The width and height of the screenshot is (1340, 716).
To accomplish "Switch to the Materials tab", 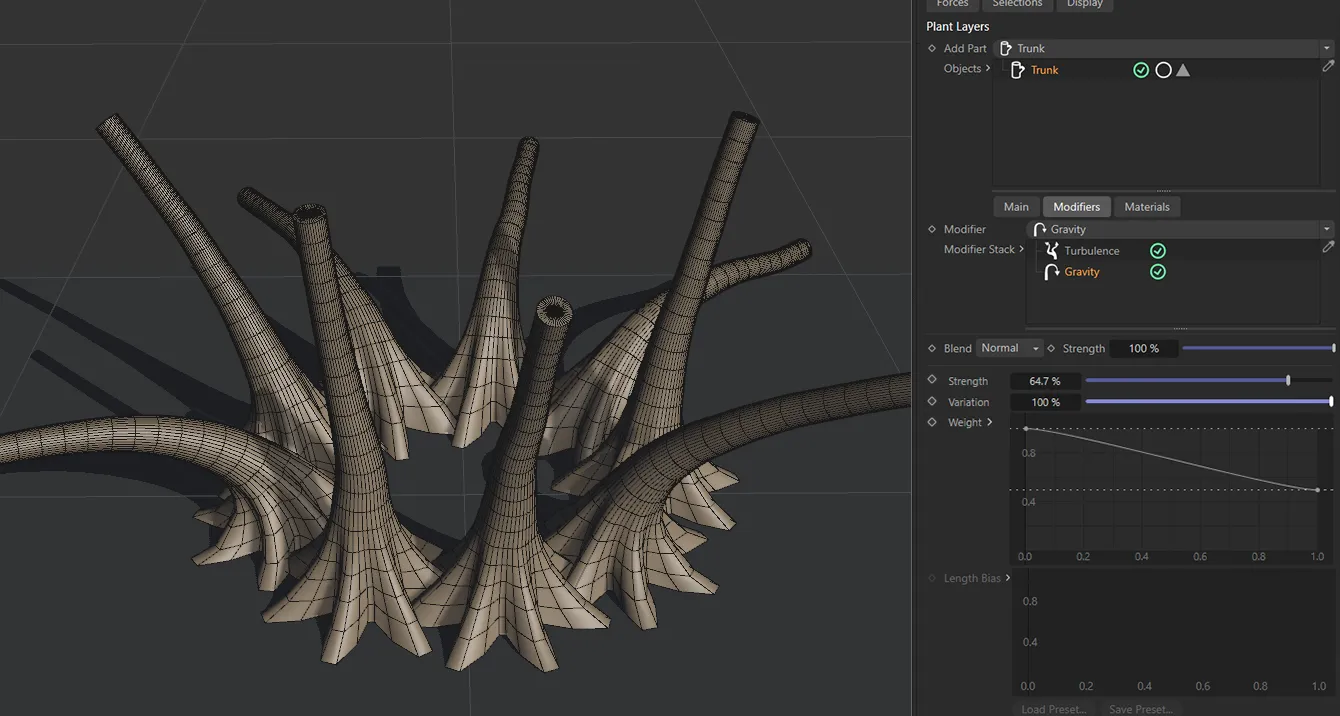I will pyautogui.click(x=1146, y=206).
